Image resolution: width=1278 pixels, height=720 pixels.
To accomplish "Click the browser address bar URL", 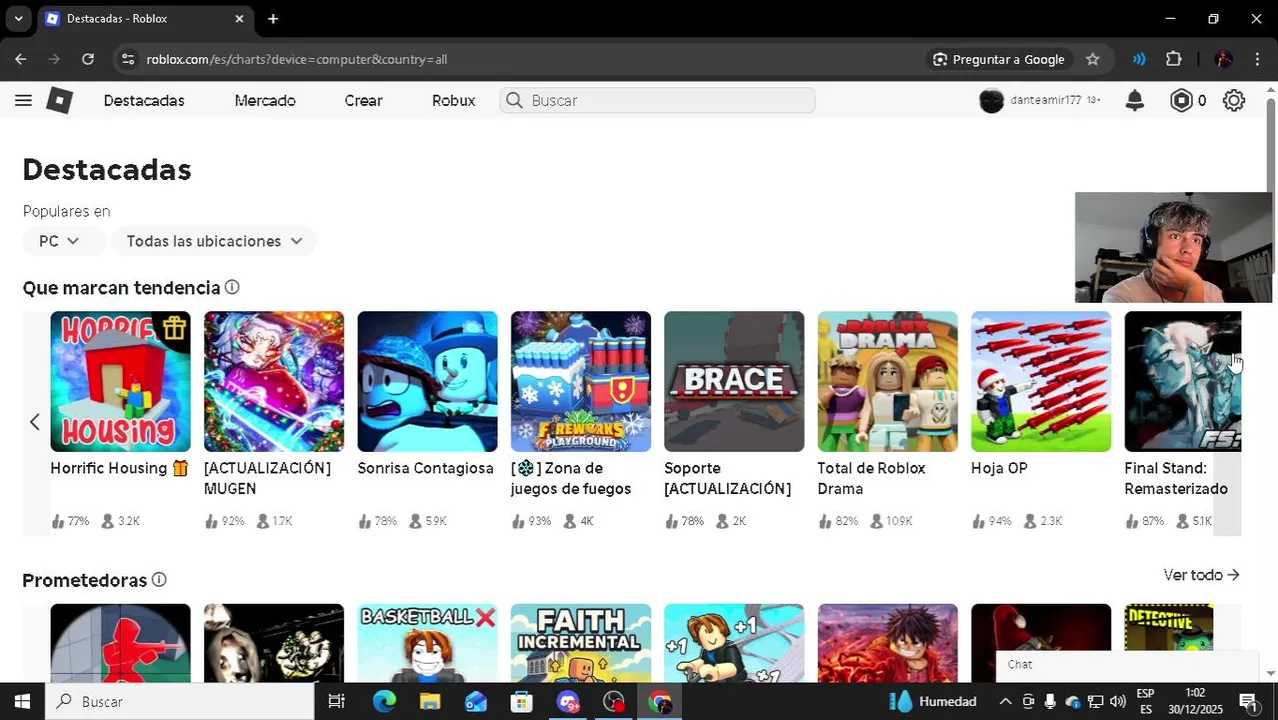I will point(297,59).
